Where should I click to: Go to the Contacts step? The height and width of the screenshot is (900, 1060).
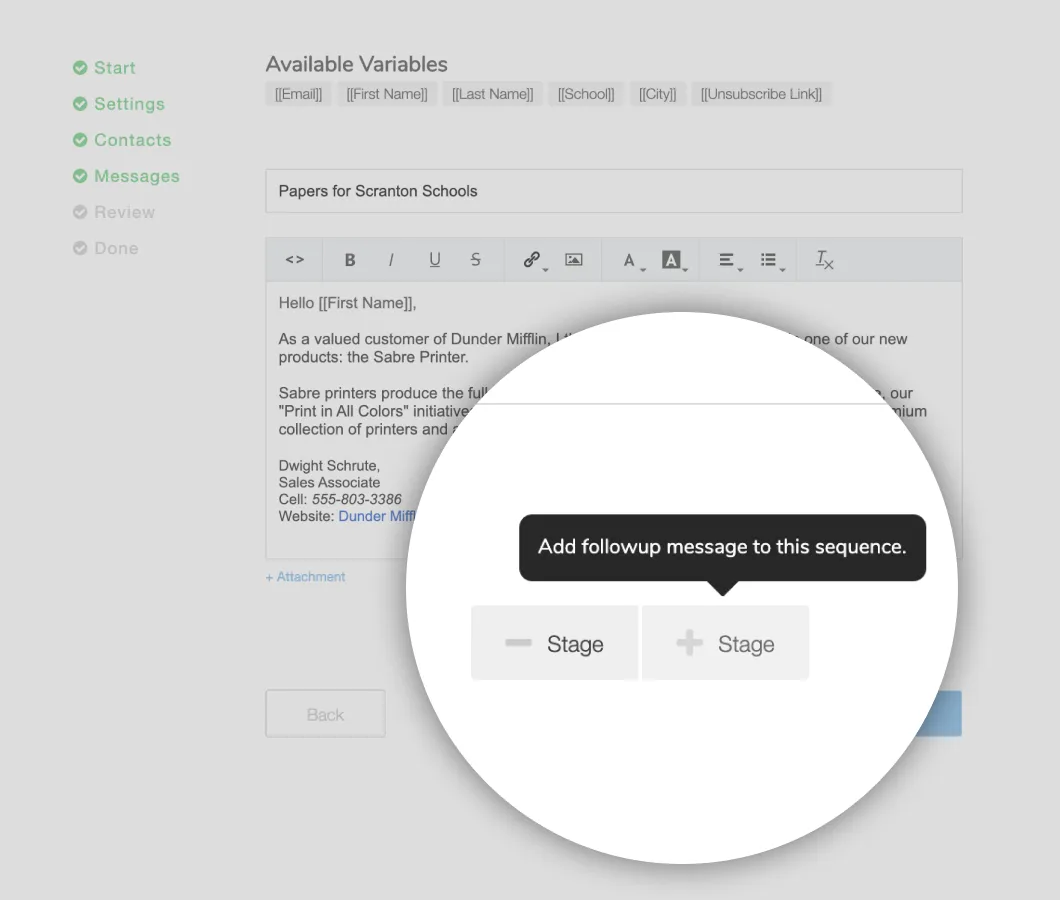(x=122, y=140)
